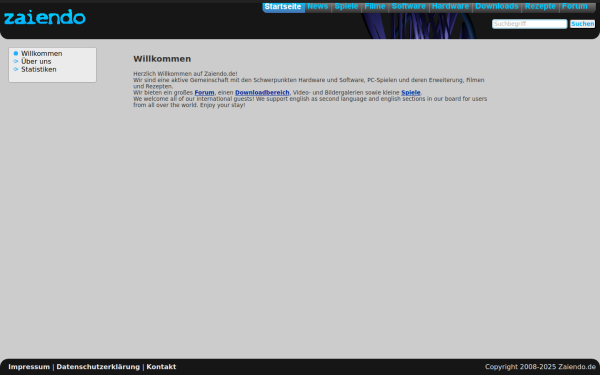Visit the Forum tab in the top navigation
This screenshot has height=375, width=600.
point(575,7)
